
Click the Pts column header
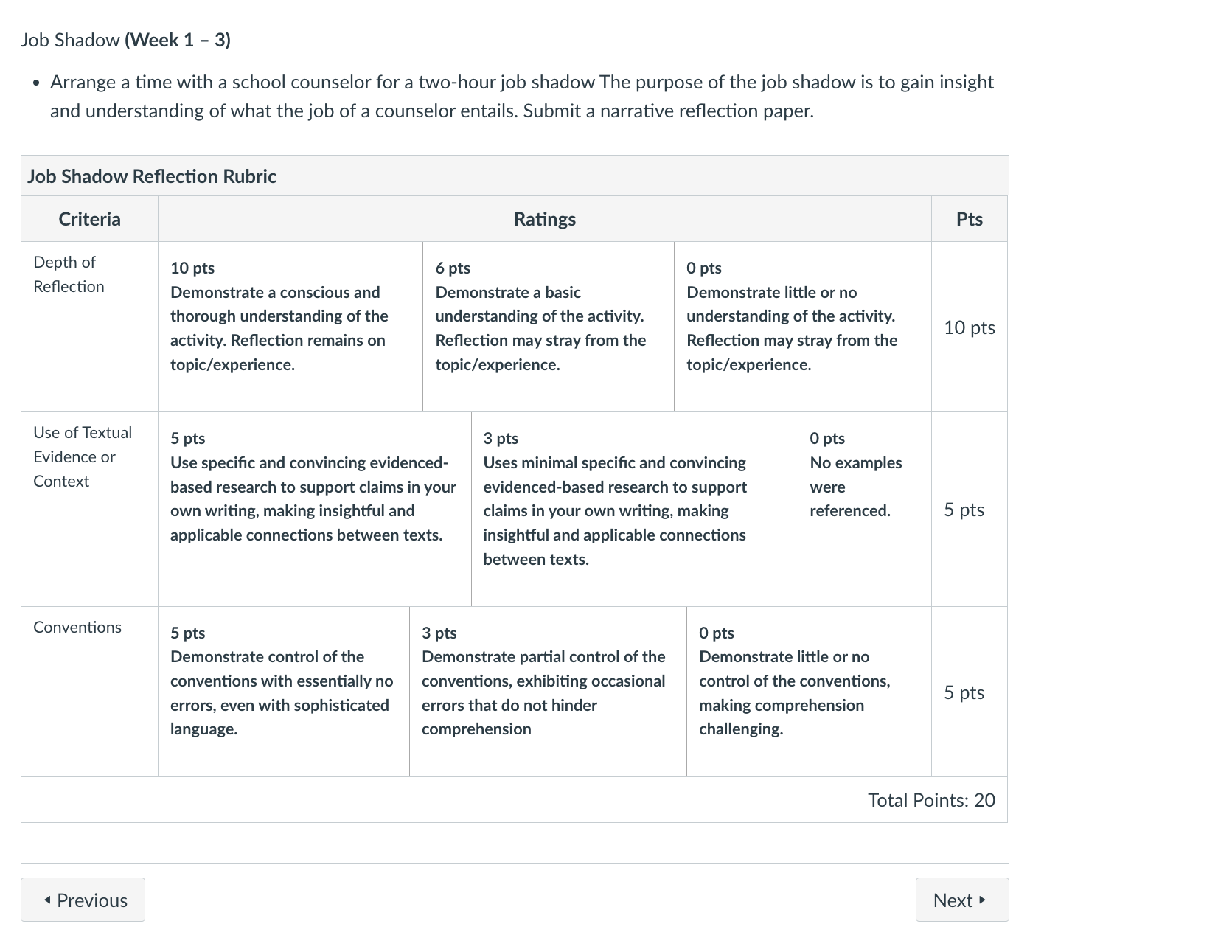(970, 219)
